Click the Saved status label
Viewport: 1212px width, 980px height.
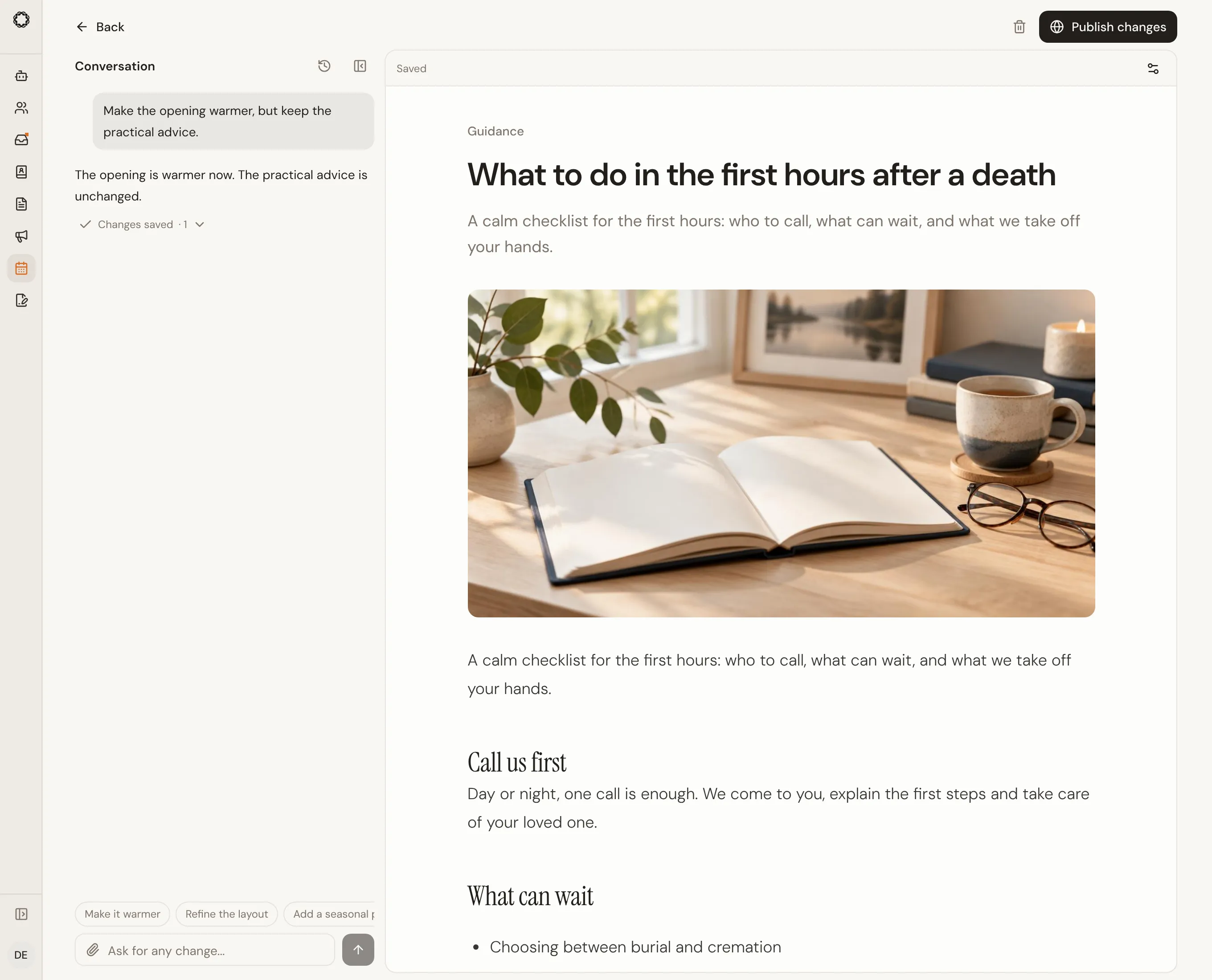coord(411,68)
